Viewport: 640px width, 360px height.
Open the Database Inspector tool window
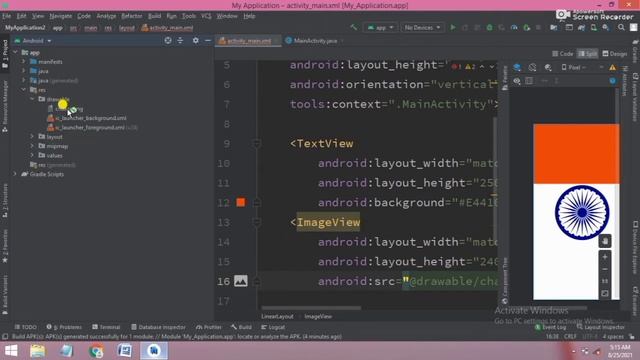pos(158,327)
